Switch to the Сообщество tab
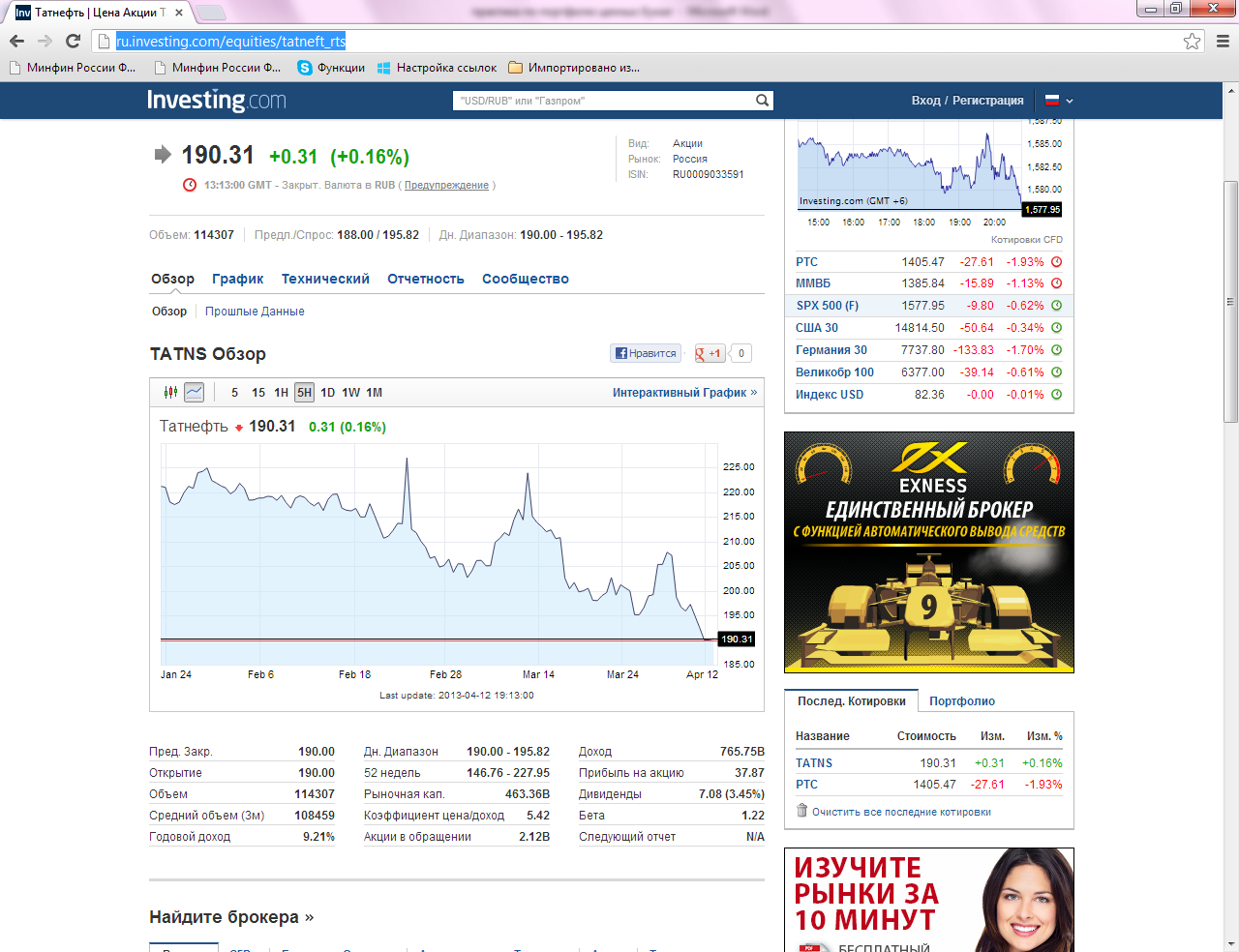1239x952 pixels. pos(526,279)
